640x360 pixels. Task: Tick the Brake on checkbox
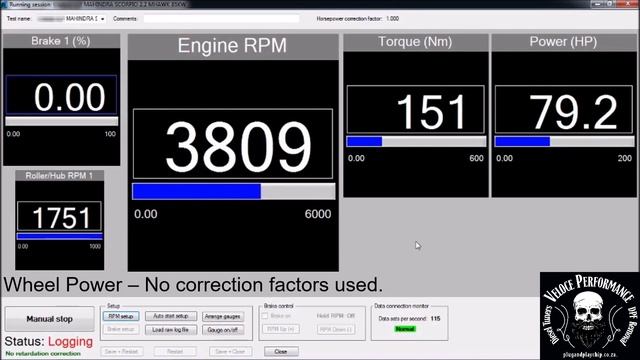coord(265,316)
